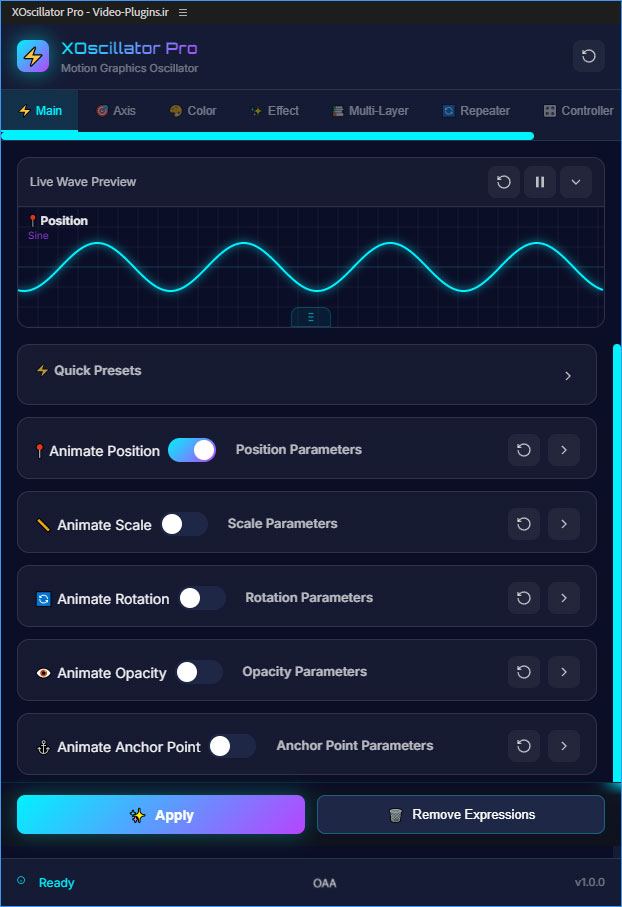The height and width of the screenshot is (907, 622).
Task: Pause the live wave preview
Action: (x=540, y=182)
